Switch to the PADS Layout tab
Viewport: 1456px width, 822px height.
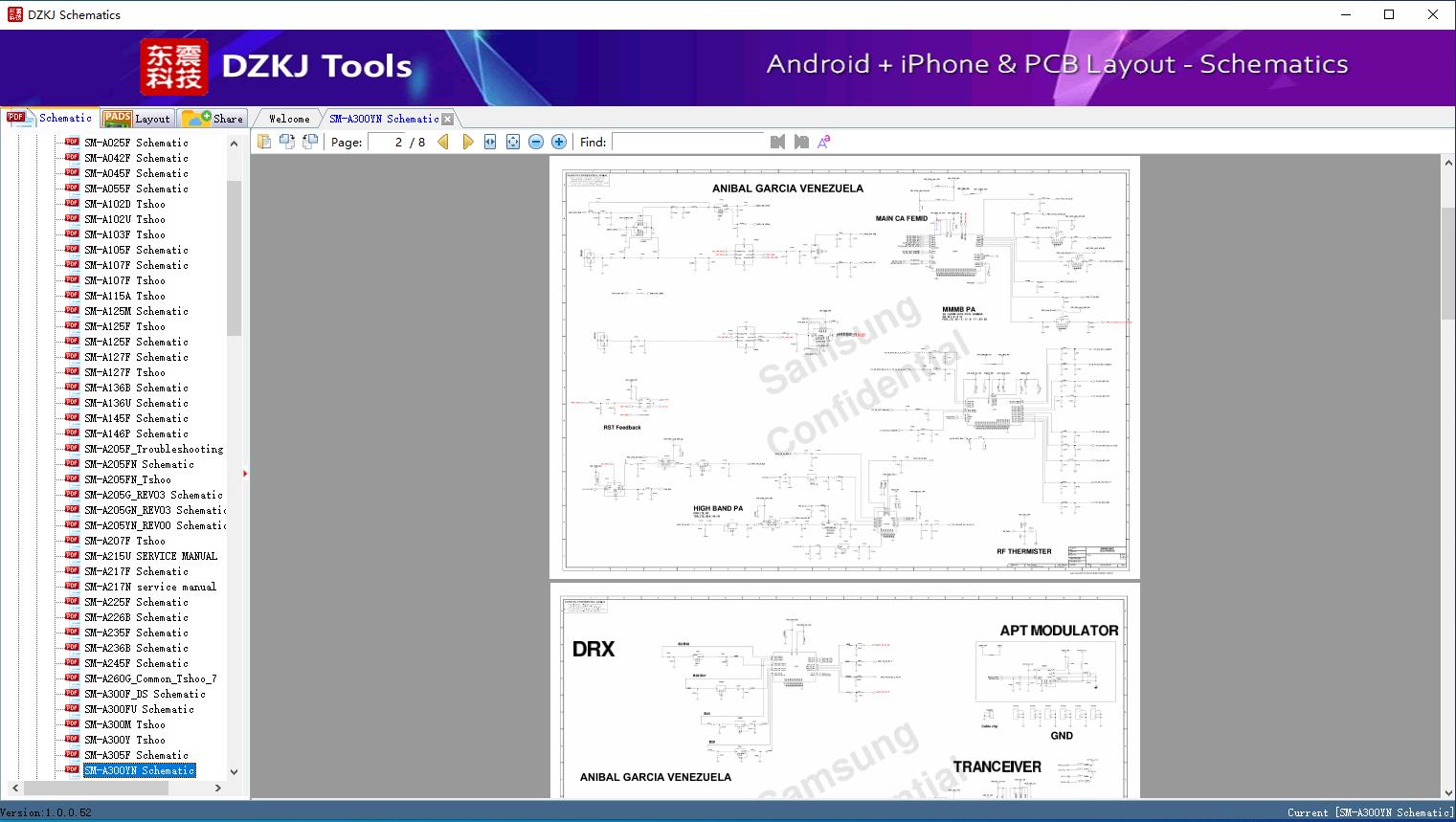coord(137,119)
